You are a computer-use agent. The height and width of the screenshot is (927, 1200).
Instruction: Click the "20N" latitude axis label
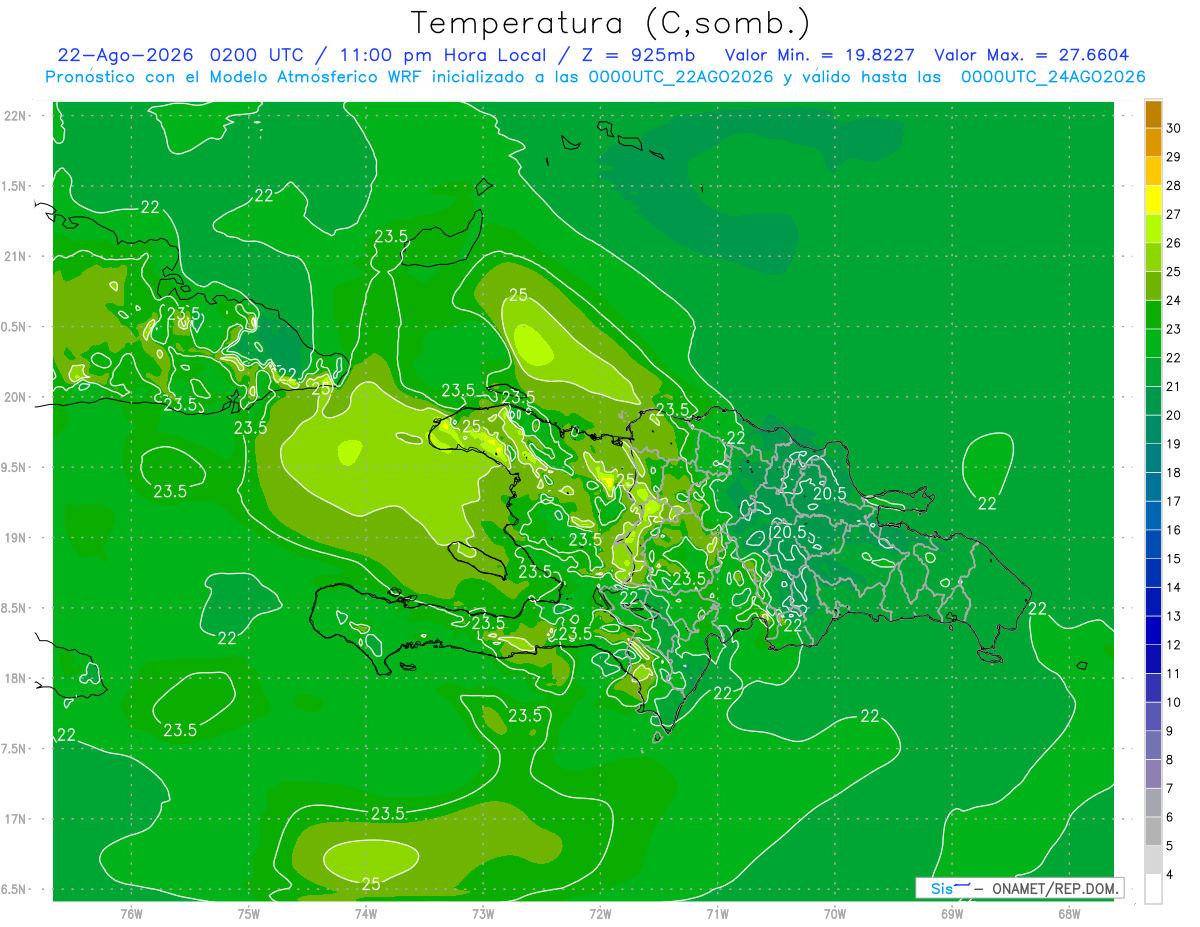[x=15, y=397]
